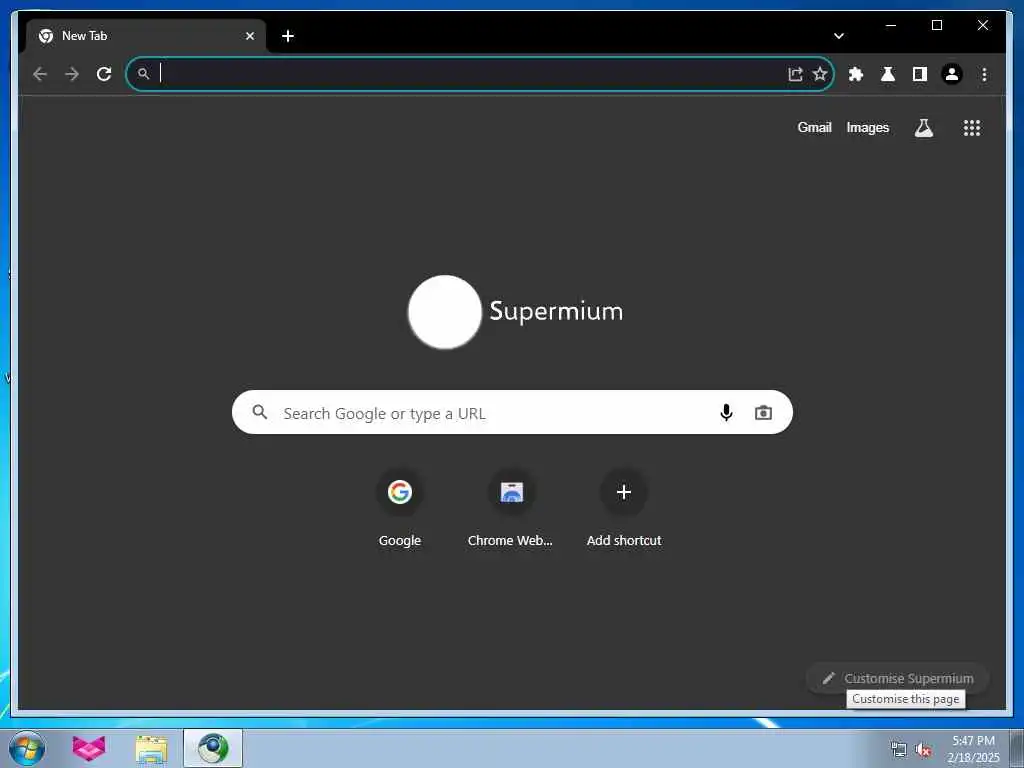
Task: Open the Chrome Web Store shortcut
Action: pyautogui.click(x=511, y=510)
